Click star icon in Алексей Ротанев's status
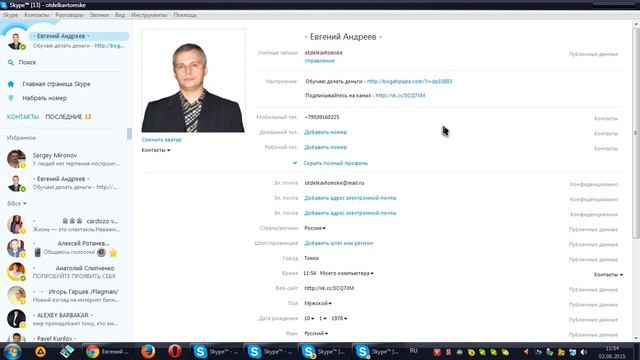 point(113,253)
